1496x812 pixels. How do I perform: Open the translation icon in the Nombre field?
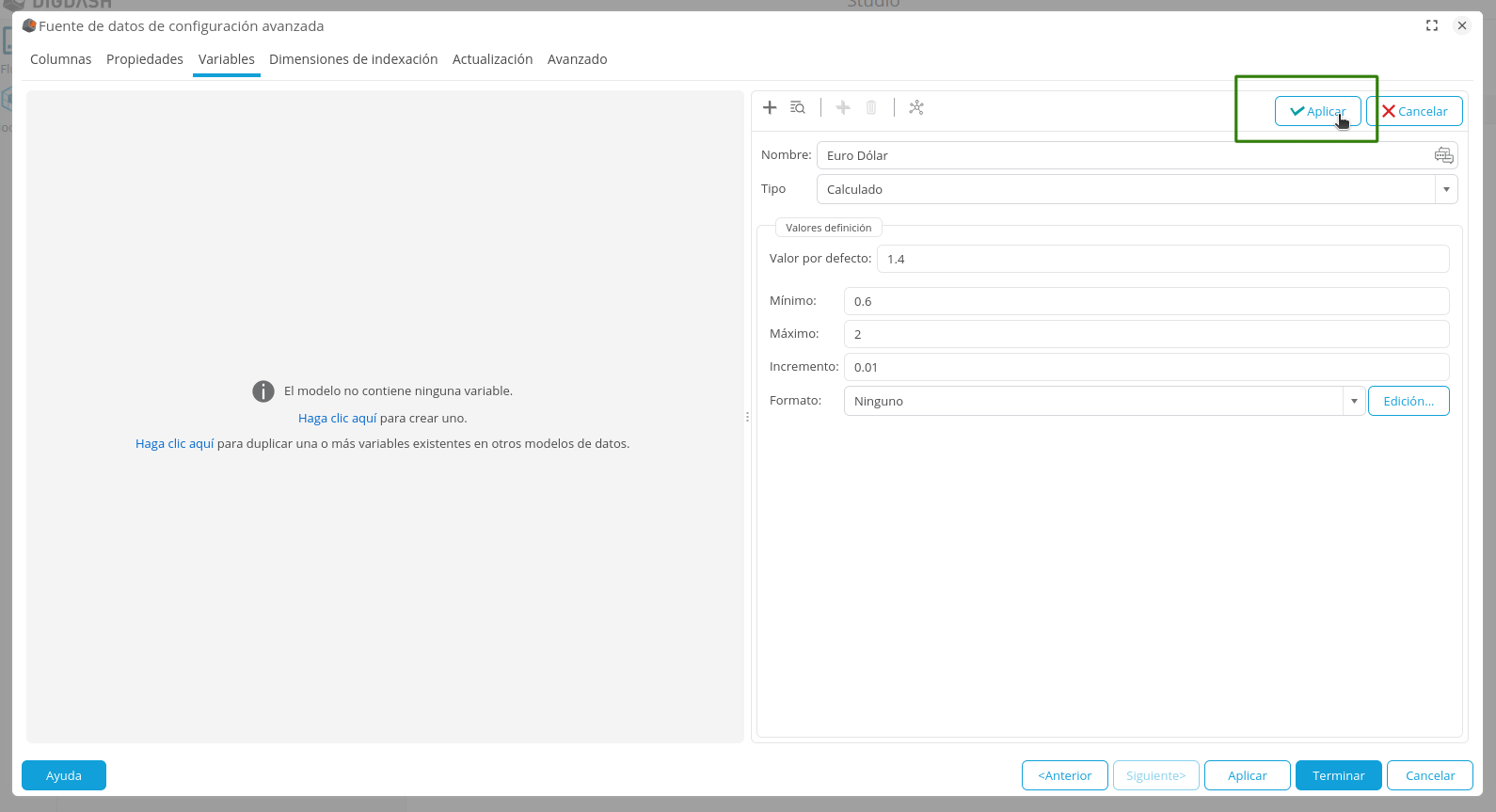click(1443, 155)
